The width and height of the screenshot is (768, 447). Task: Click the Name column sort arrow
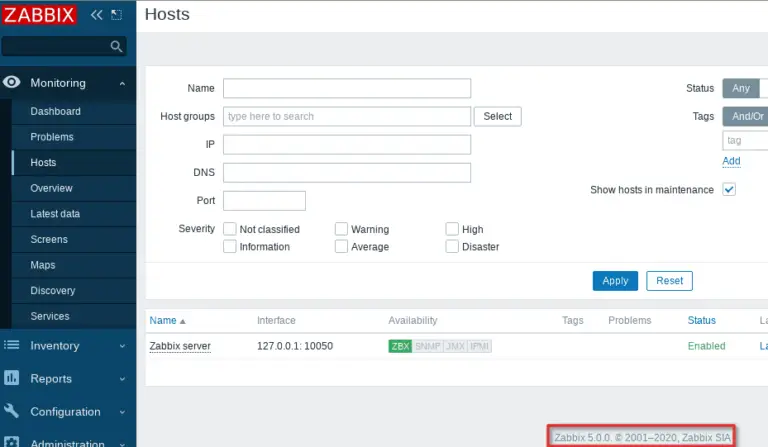183,322
